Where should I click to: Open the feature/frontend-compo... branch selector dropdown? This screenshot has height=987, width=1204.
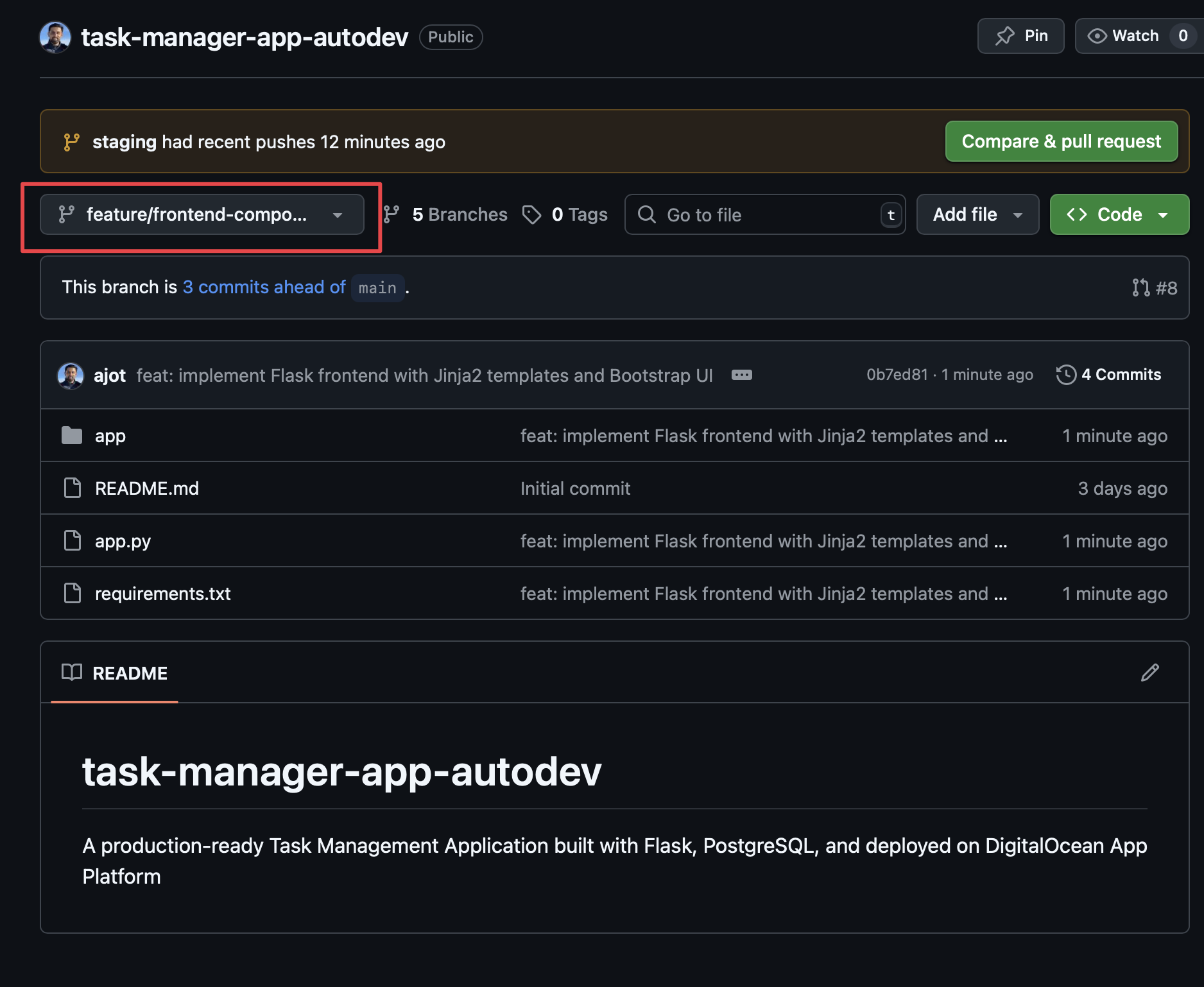[x=202, y=214]
